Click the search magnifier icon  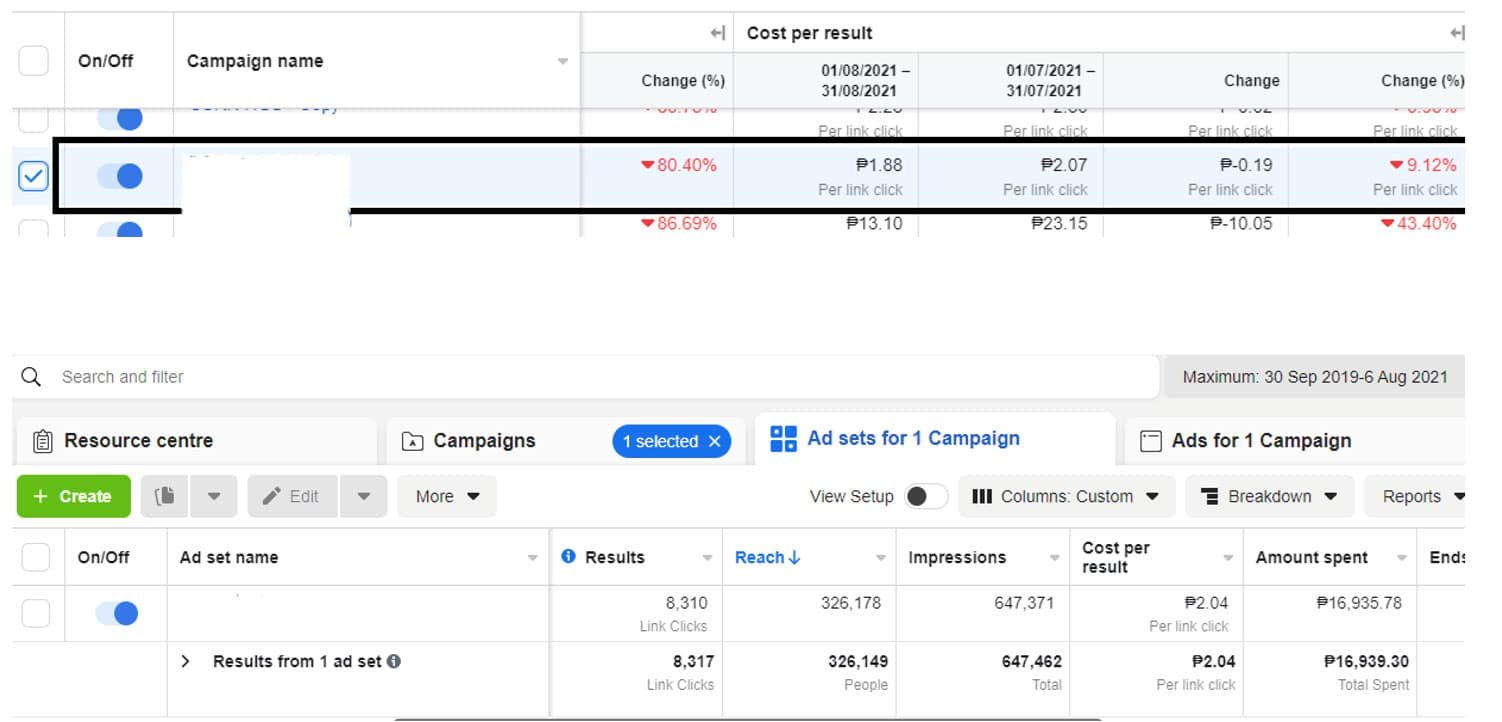pos(31,377)
